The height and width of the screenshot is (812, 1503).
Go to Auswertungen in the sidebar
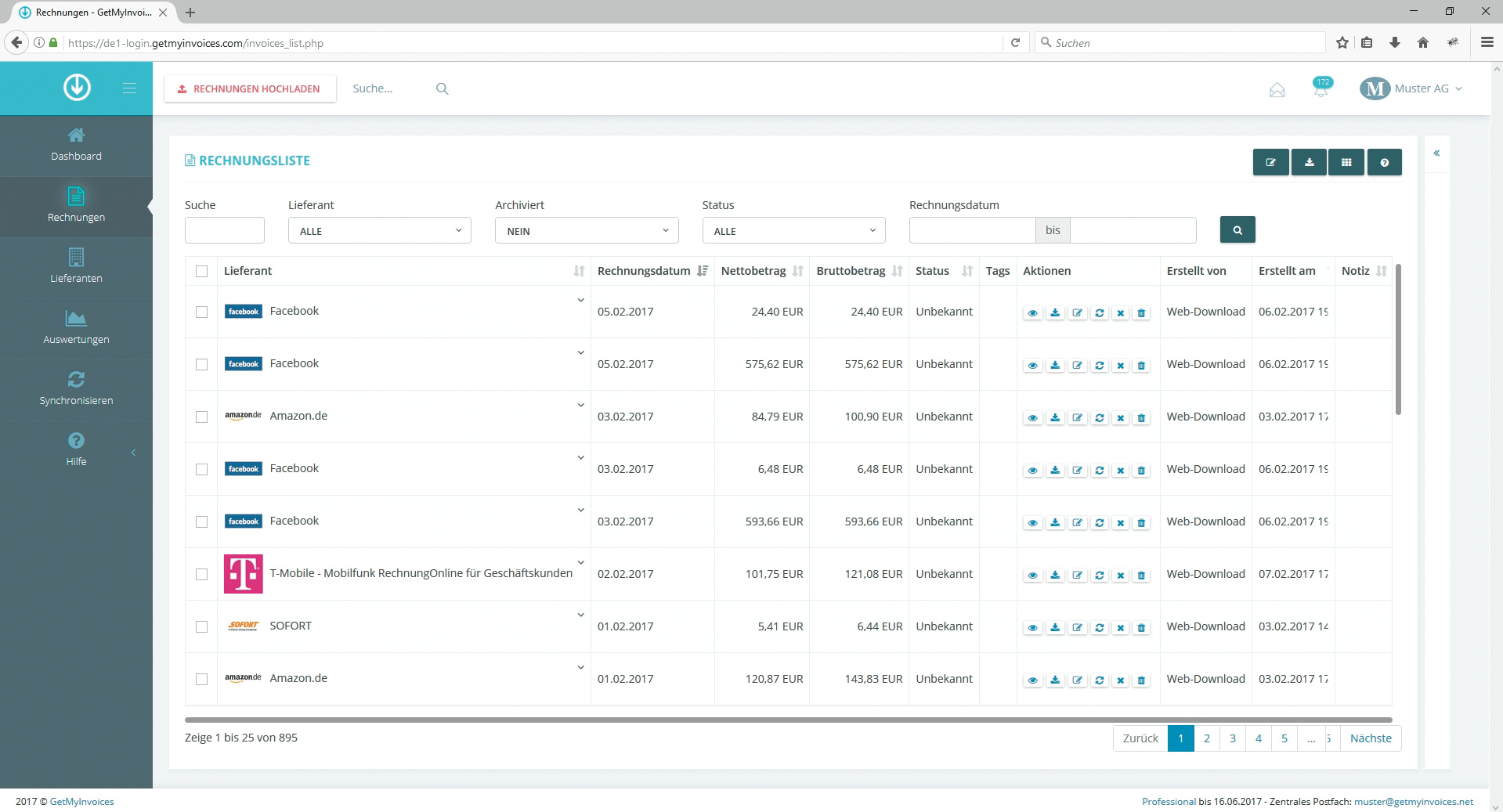pos(76,327)
